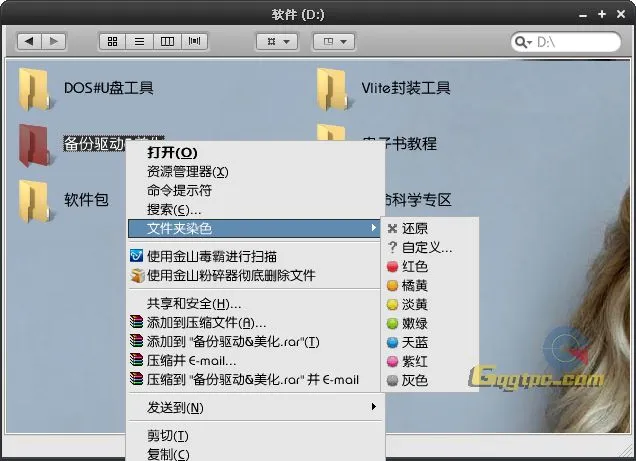Screen dimensions: 636x461
Task: Click WinRAR icon beside 添加到 备份驱动&美化.rar
Action: click(x=137, y=341)
